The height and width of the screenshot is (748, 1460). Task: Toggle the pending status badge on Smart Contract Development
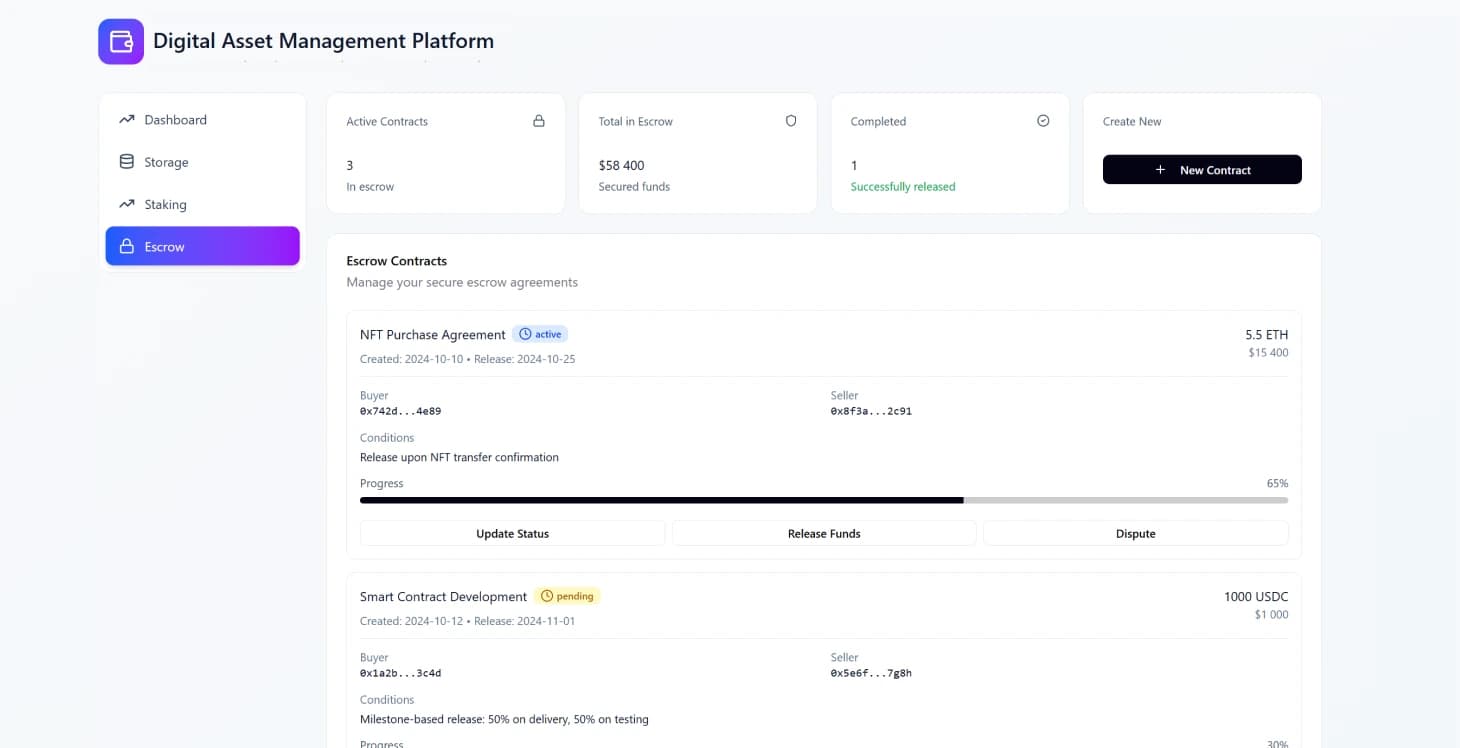567,595
